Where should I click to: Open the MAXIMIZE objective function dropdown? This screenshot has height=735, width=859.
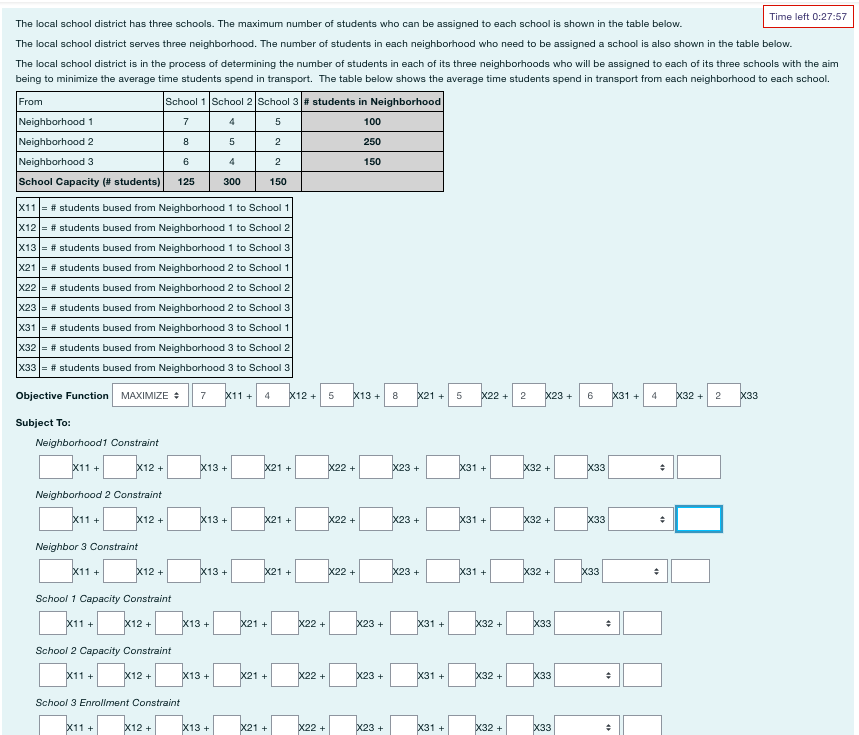[151, 395]
